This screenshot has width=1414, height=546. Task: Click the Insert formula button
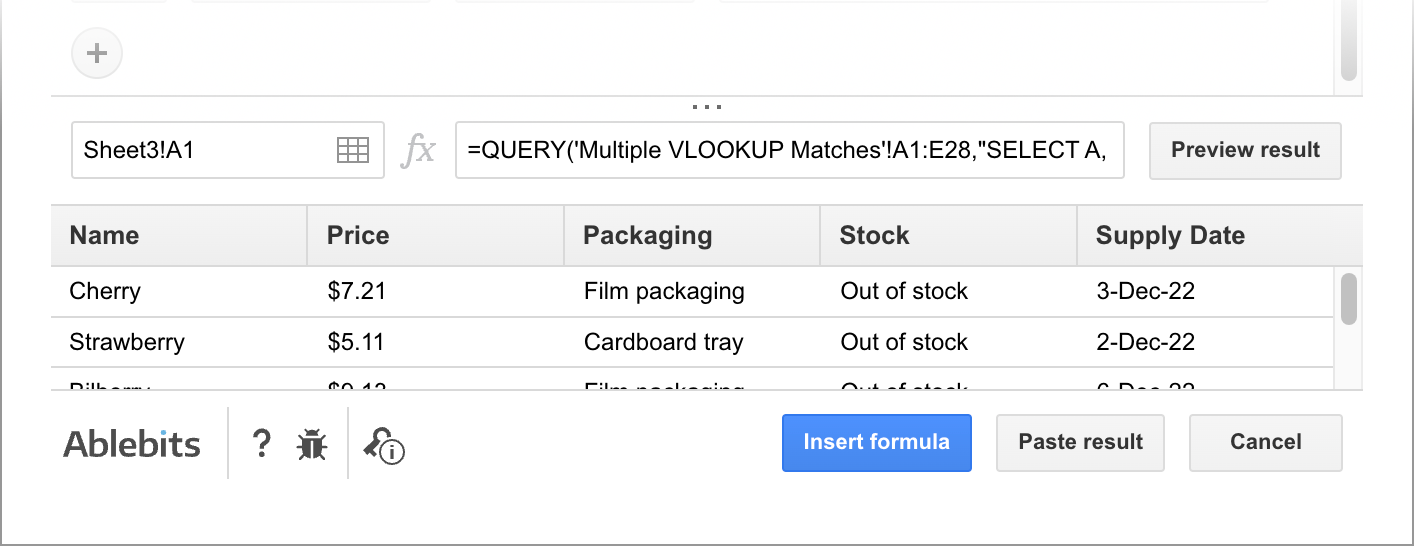[x=876, y=442]
